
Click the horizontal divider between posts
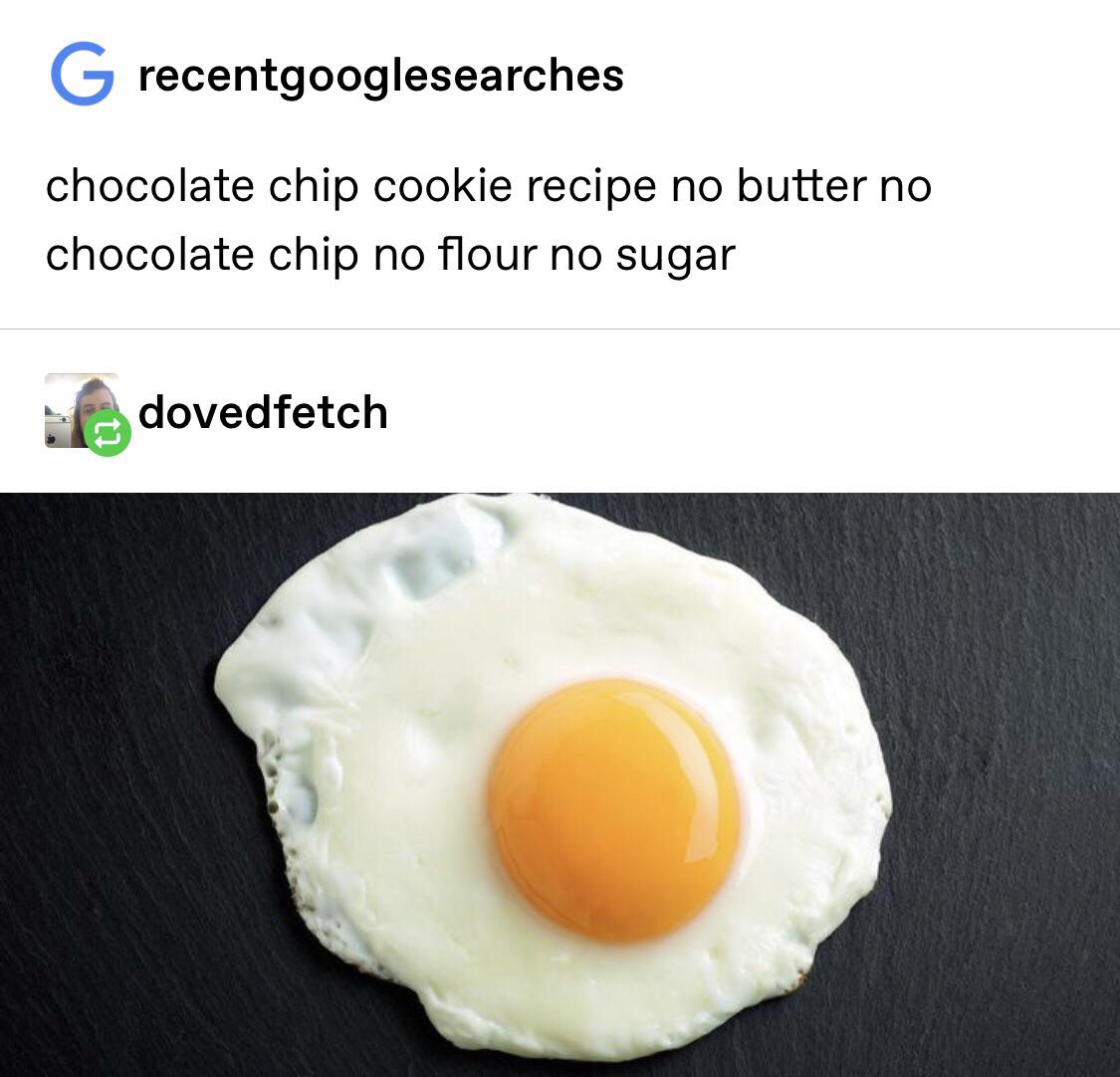(x=560, y=329)
